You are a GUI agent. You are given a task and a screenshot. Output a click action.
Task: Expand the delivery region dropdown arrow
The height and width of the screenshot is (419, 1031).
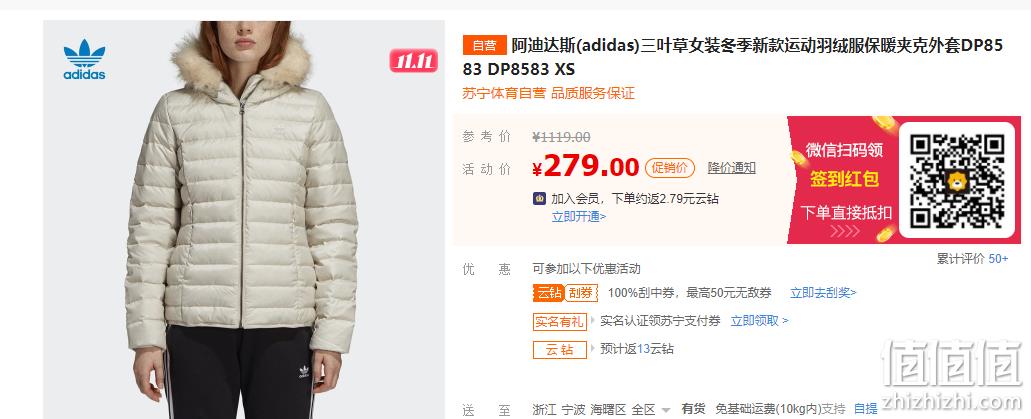[x=666, y=410]
